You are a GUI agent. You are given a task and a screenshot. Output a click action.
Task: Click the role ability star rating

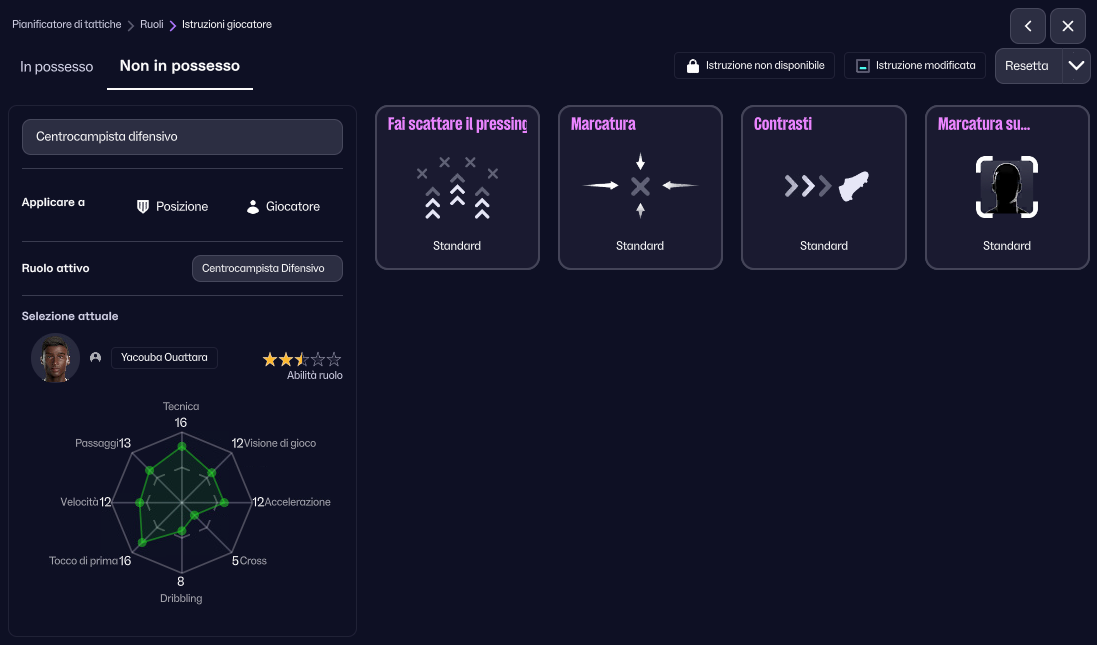[301, 359]
